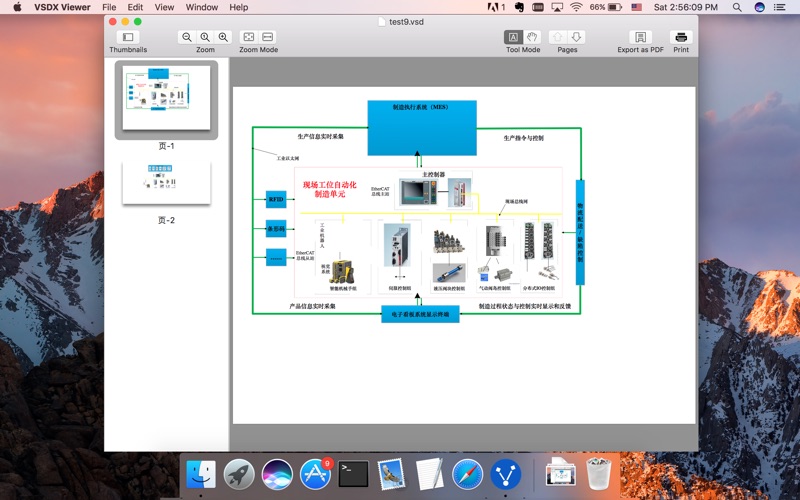Image resolution: width=800 pixels, height=500 pixels.
Task: Click the US flag input source
Action: (x=636, y=7)
